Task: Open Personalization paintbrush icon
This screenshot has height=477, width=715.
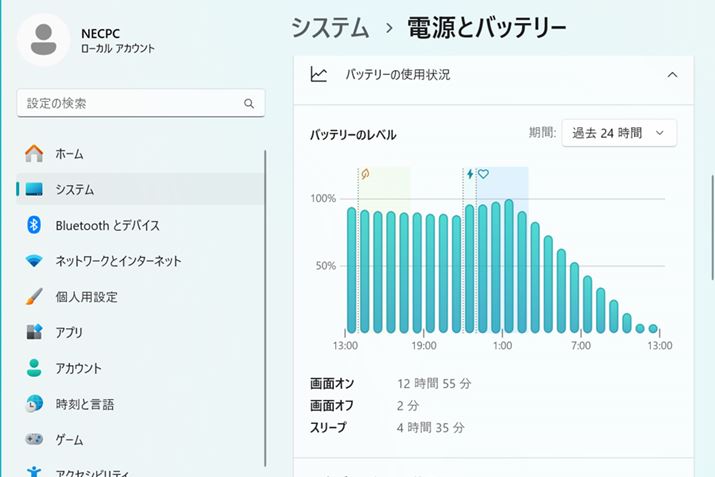Action: [34, 297]
